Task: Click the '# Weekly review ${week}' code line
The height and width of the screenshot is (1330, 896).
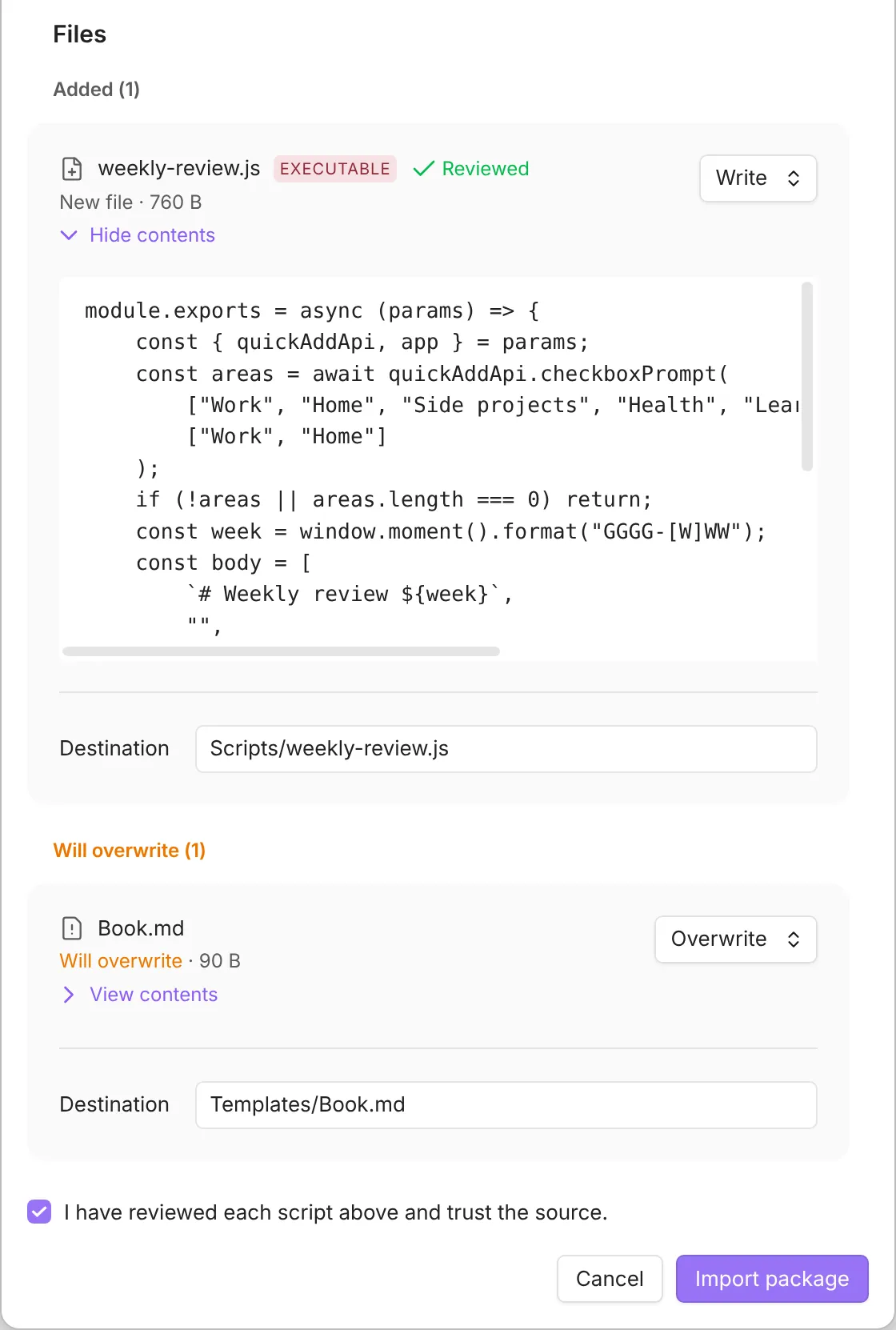Action: (x=349, y=595)
